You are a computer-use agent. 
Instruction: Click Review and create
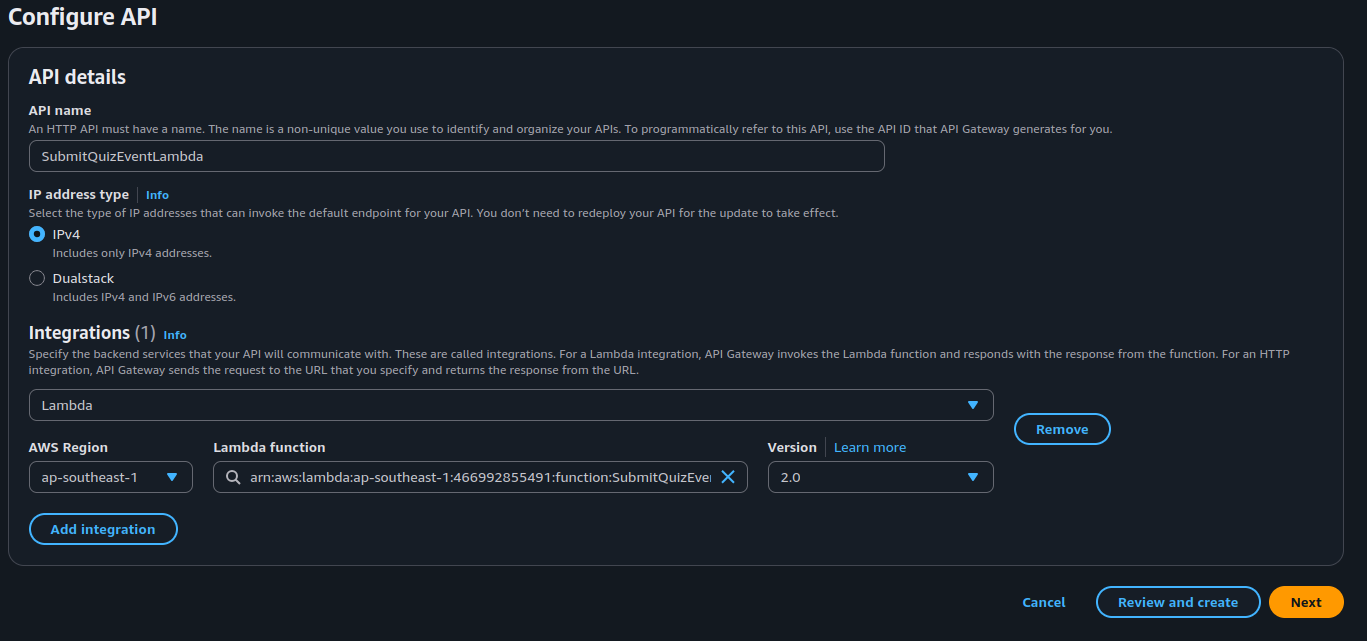pos(1177,602)
